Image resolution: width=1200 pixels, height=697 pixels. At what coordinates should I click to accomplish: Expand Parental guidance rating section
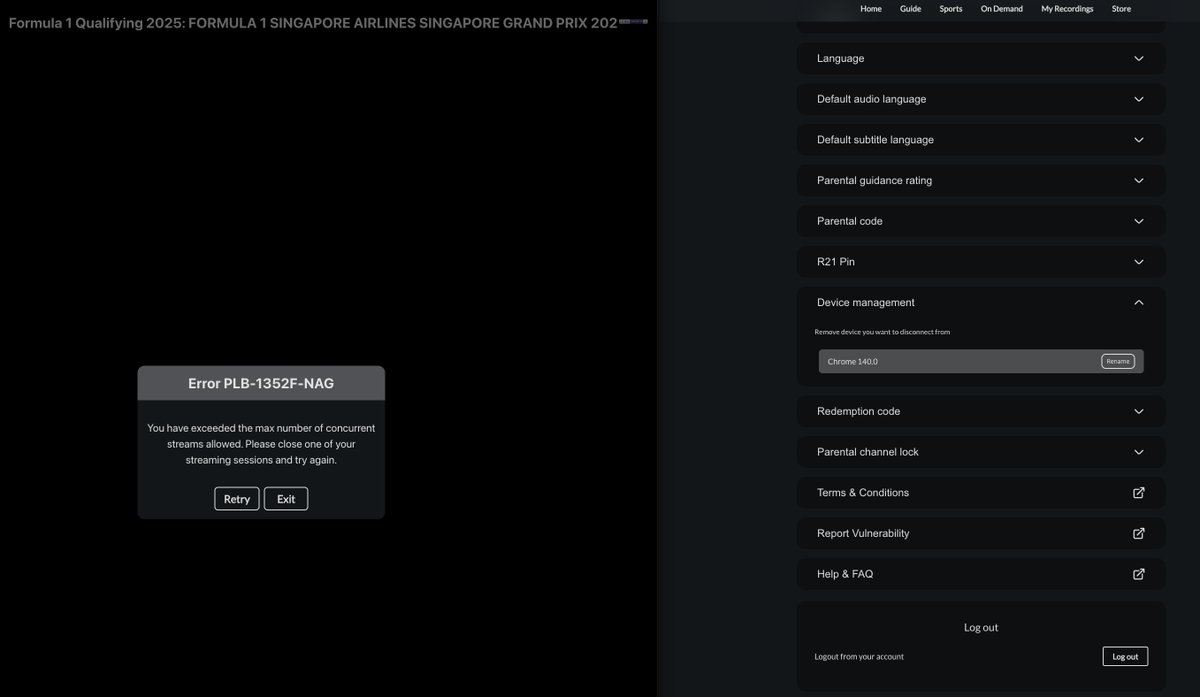pos(981,180)
